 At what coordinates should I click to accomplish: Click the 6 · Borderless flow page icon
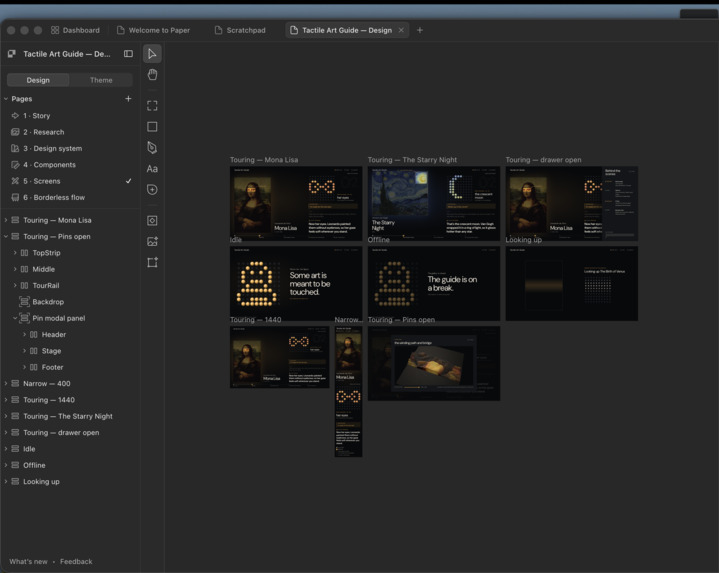[15, 198]
